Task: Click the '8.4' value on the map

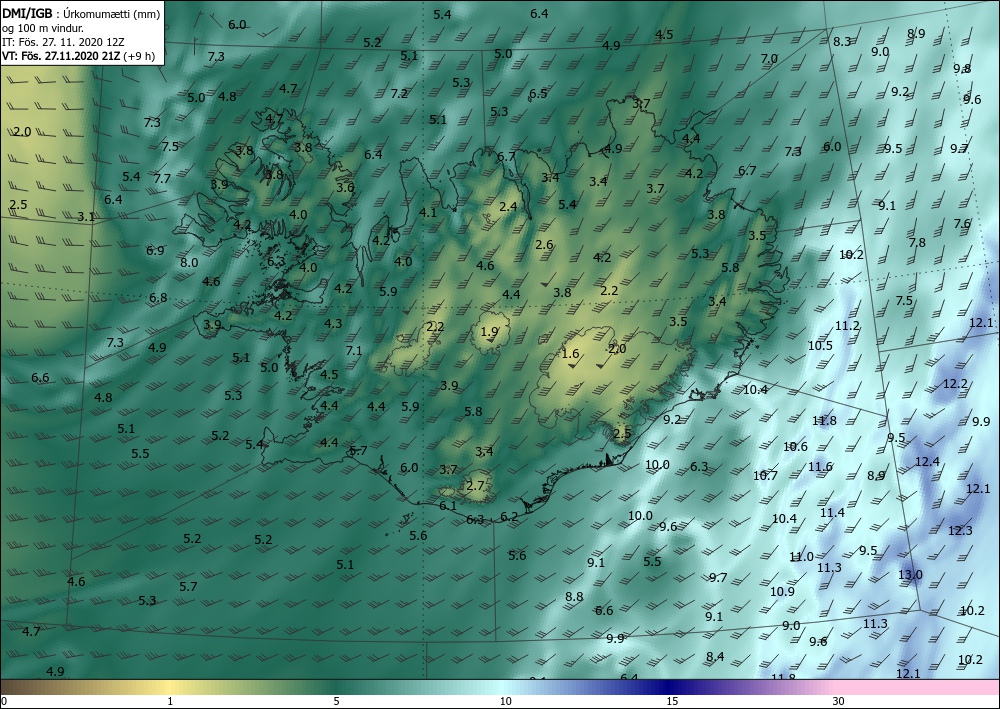Action: [715, 656]
